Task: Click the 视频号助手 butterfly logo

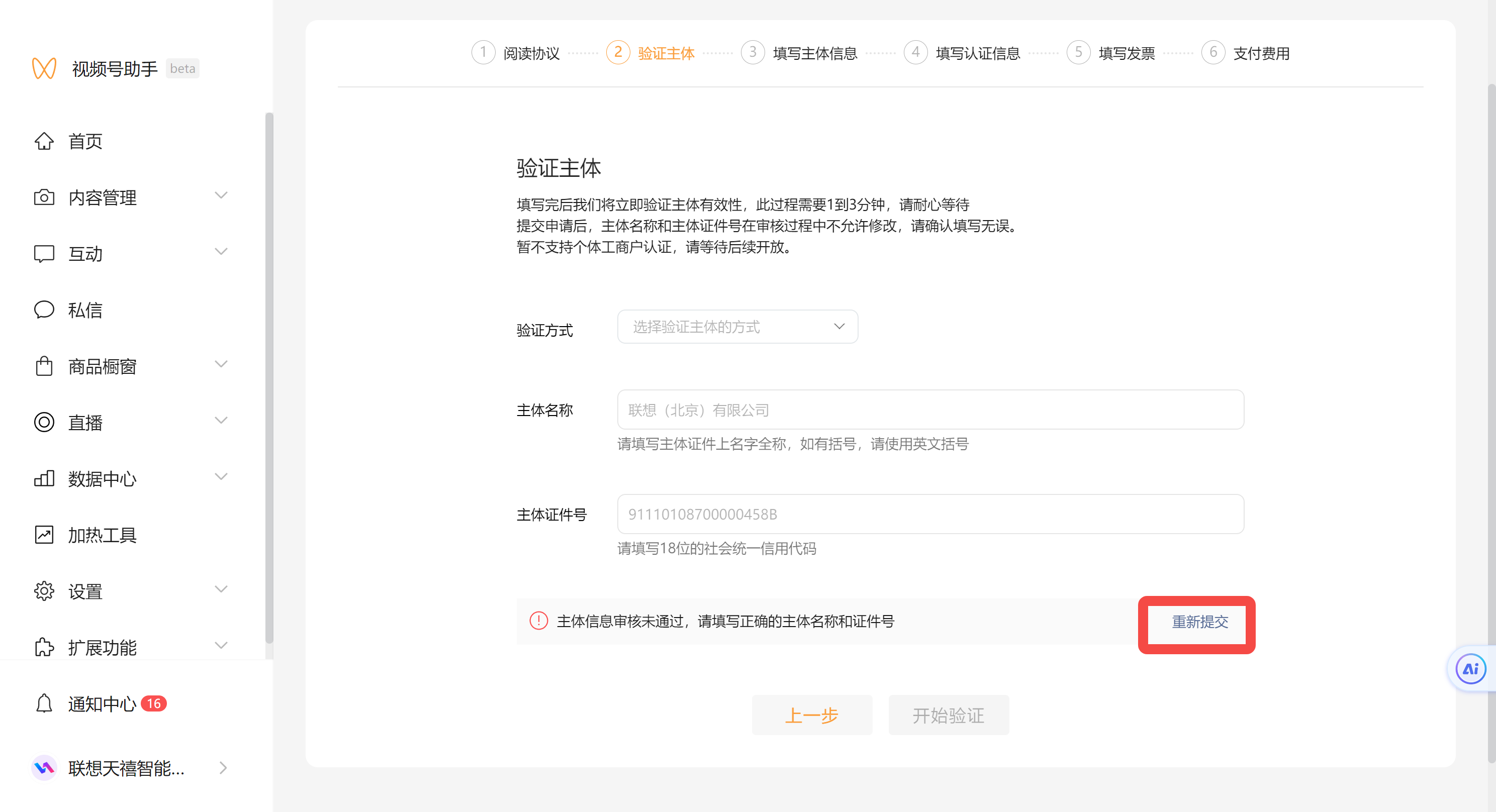Action: [x=44, y=68]
